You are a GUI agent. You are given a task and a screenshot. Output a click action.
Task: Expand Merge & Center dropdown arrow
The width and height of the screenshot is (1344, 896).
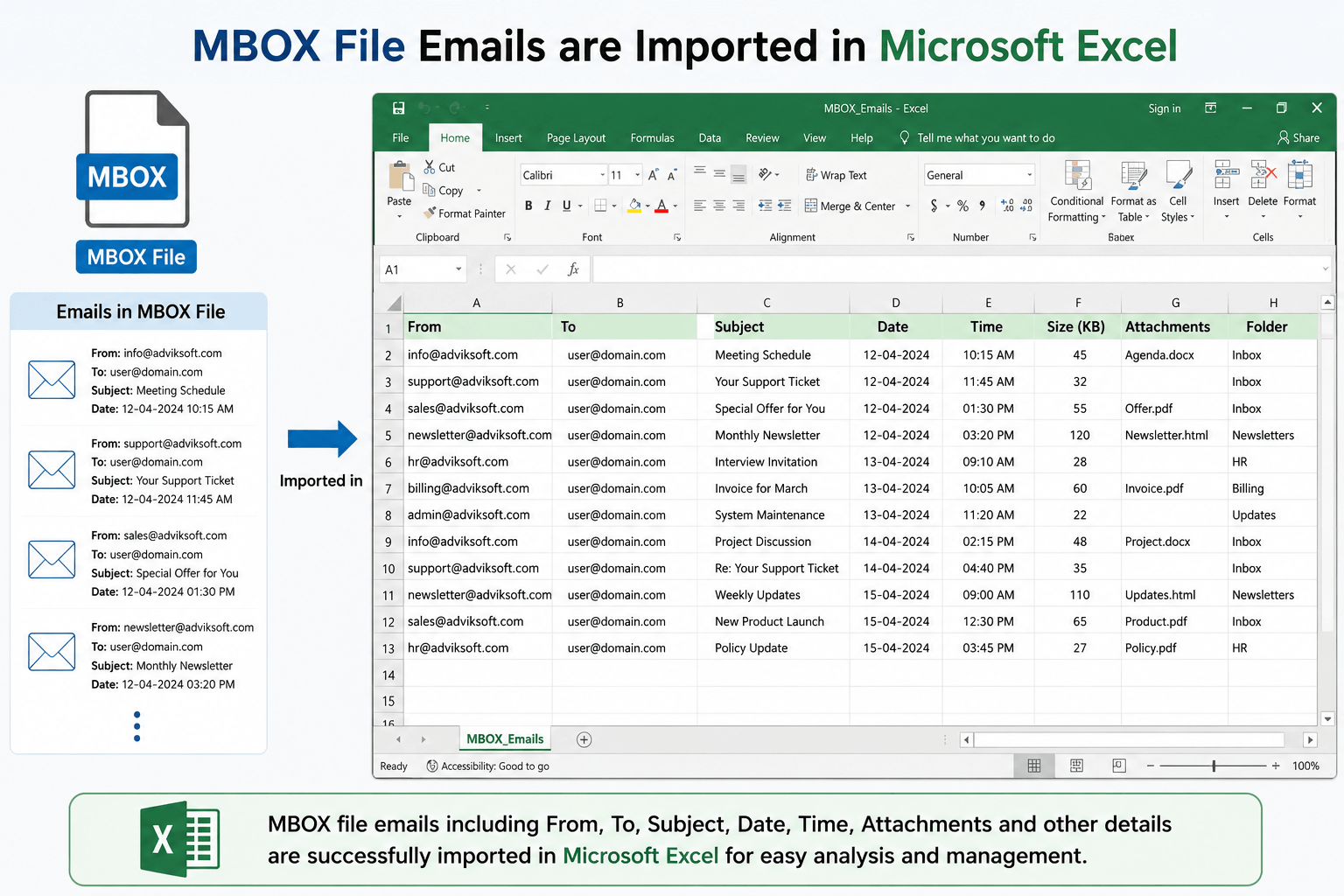pyautogui.click(x=907, y=206)
